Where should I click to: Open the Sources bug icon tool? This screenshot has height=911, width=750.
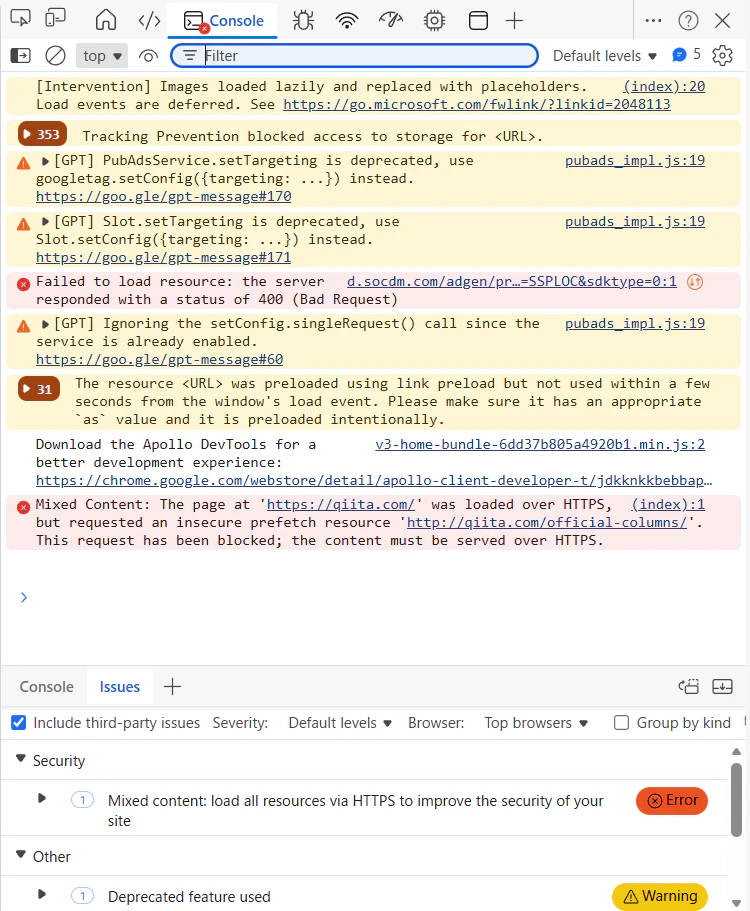tap(303, 21)
